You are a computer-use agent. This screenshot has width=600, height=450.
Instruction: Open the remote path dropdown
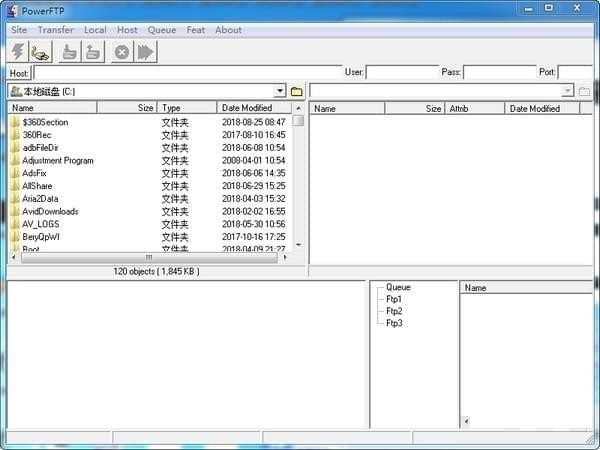[567, 91]
